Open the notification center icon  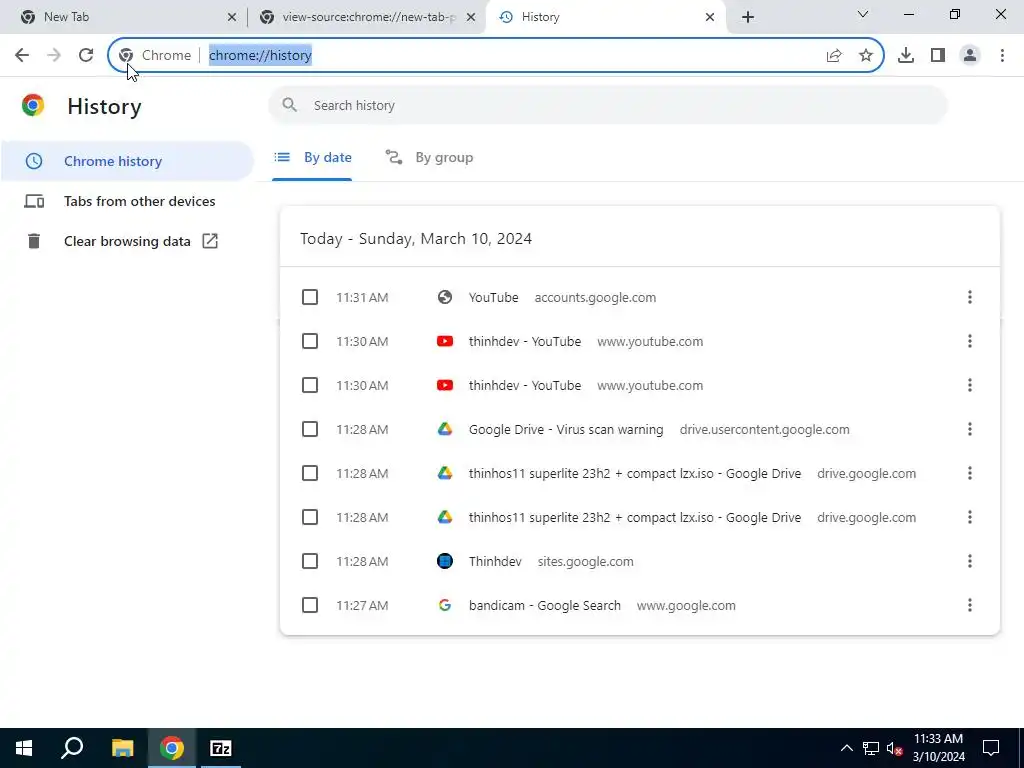(x=991, y=748)
